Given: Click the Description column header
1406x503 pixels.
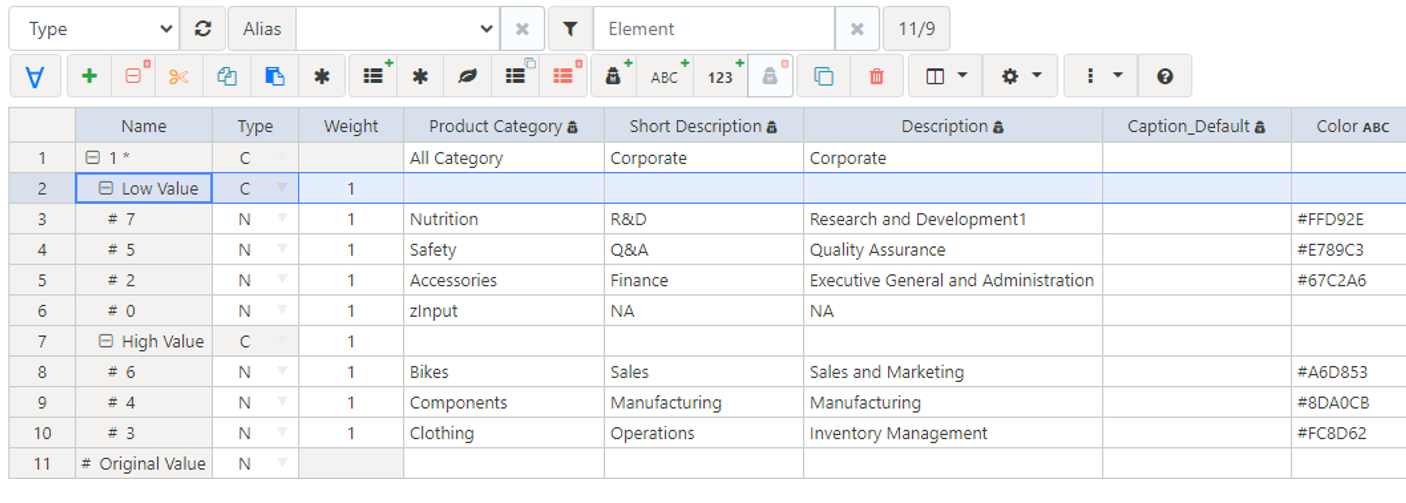Looking at the screenshot, I should click(953, 126).
